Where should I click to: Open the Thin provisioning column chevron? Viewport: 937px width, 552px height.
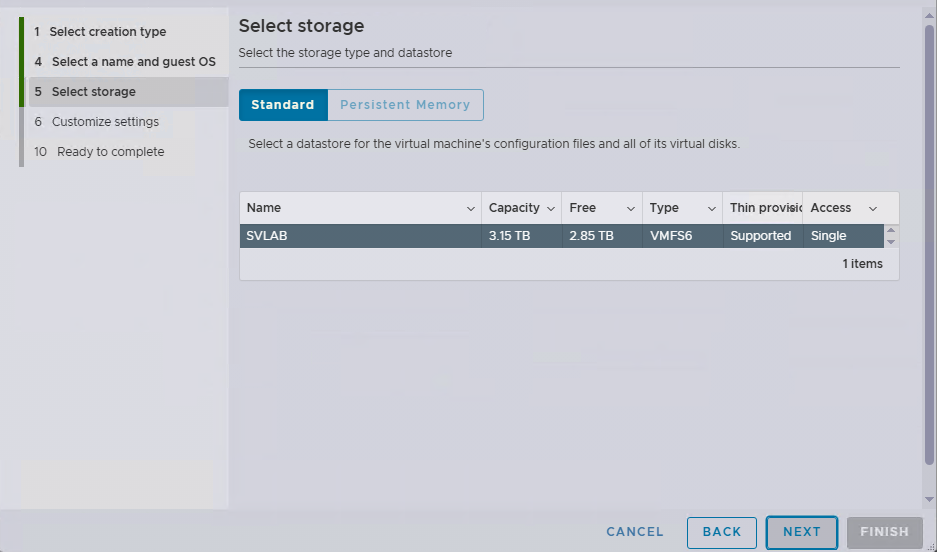point(794,208)
